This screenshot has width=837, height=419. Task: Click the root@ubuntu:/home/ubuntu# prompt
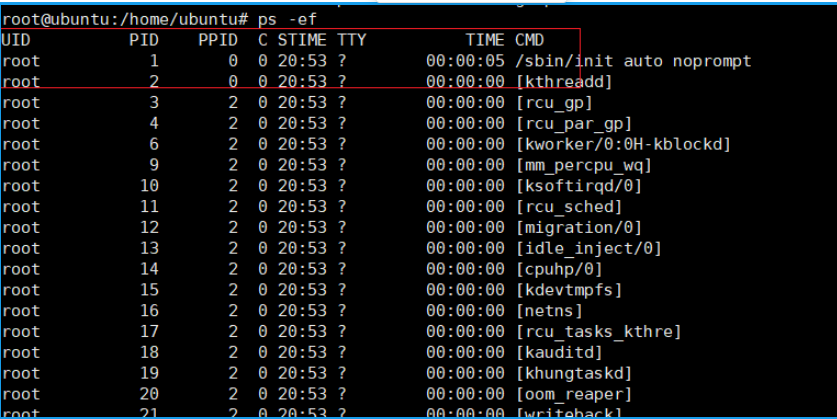point(125,20)
